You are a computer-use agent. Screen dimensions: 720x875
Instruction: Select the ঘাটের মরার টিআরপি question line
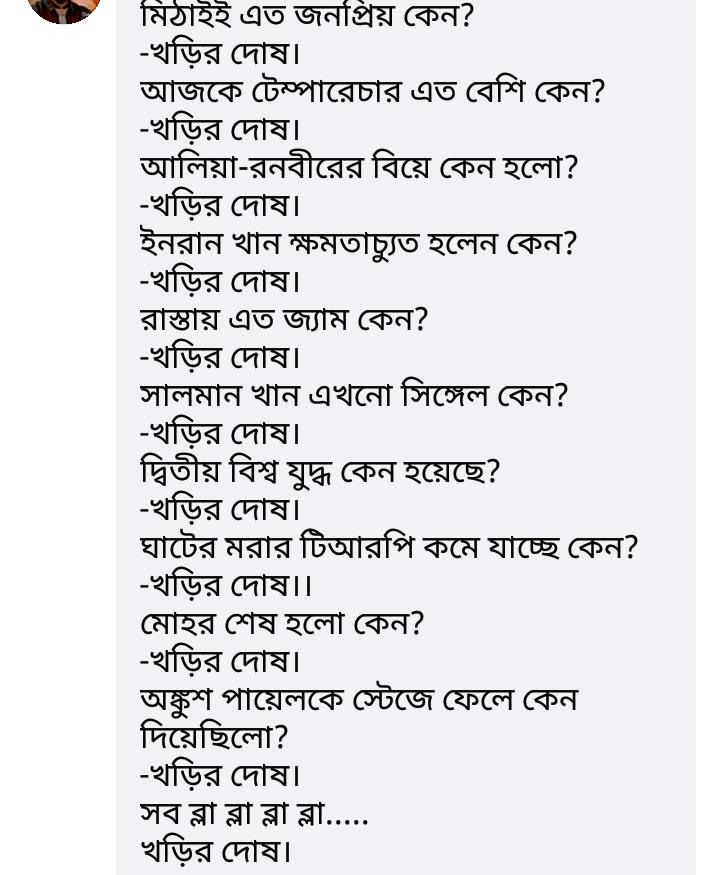tap(388, 547)
